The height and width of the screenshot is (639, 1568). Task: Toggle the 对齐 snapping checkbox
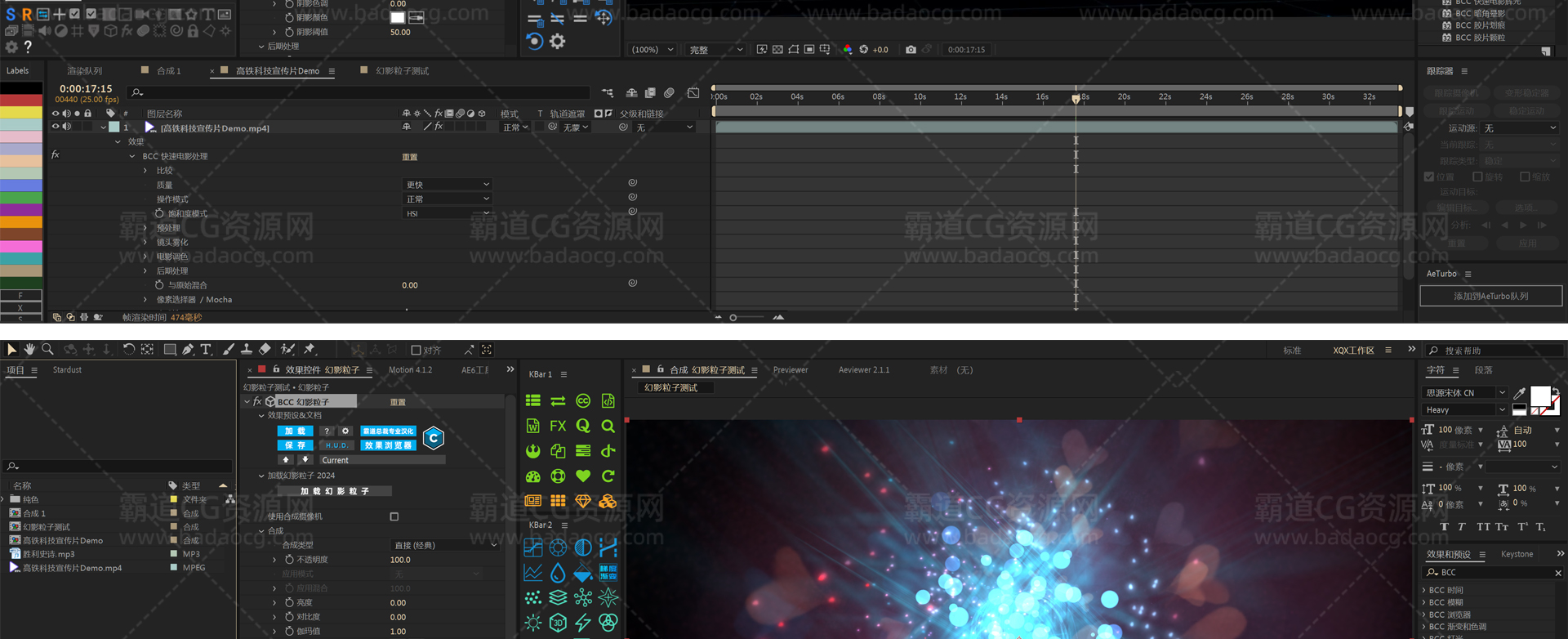(416, 351)
